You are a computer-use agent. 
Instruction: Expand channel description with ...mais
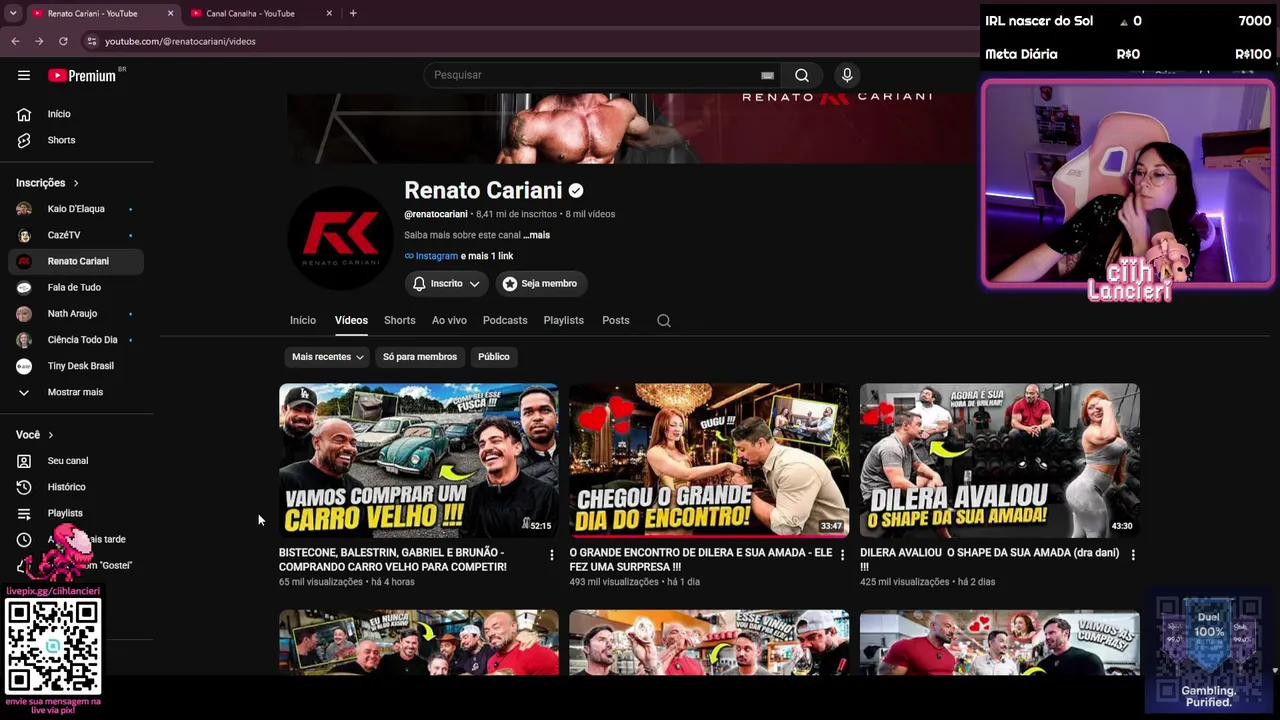pos(536,235)
